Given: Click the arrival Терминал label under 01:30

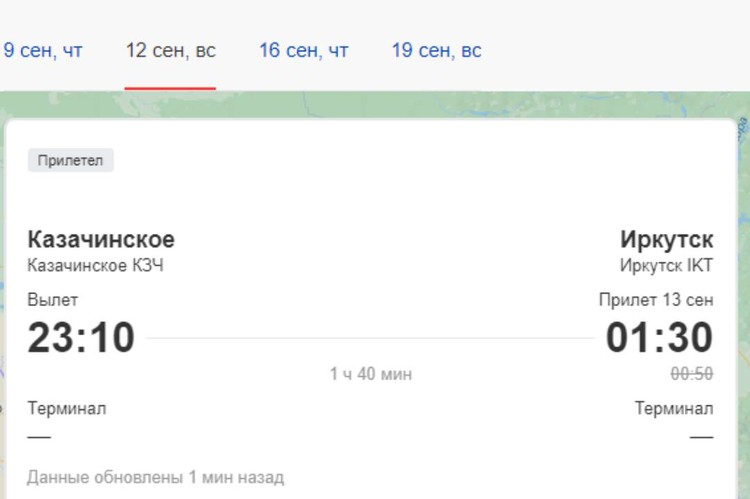Looking at the screenshot, I should [x=674, y=408].
